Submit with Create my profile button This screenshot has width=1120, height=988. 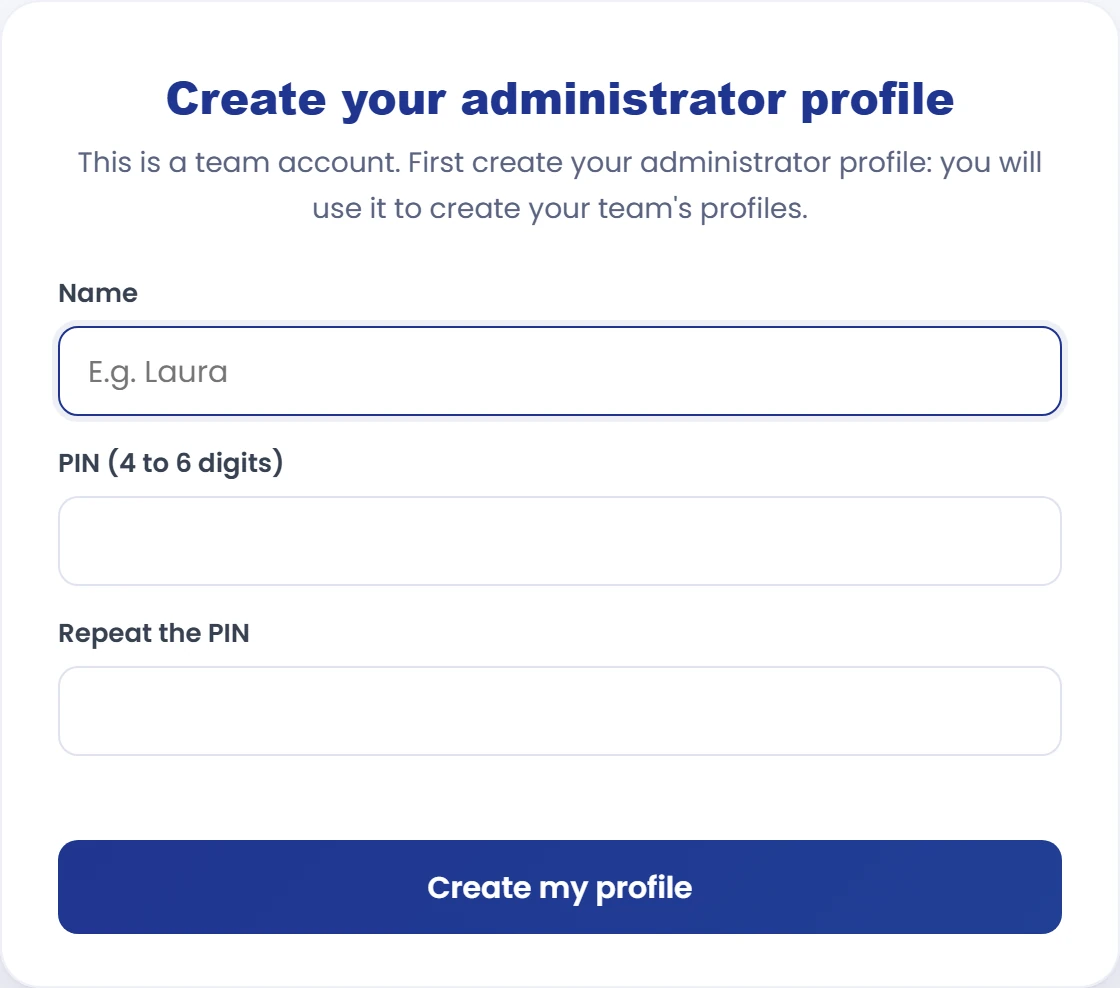pyautogui.click(x=559, y=887)
